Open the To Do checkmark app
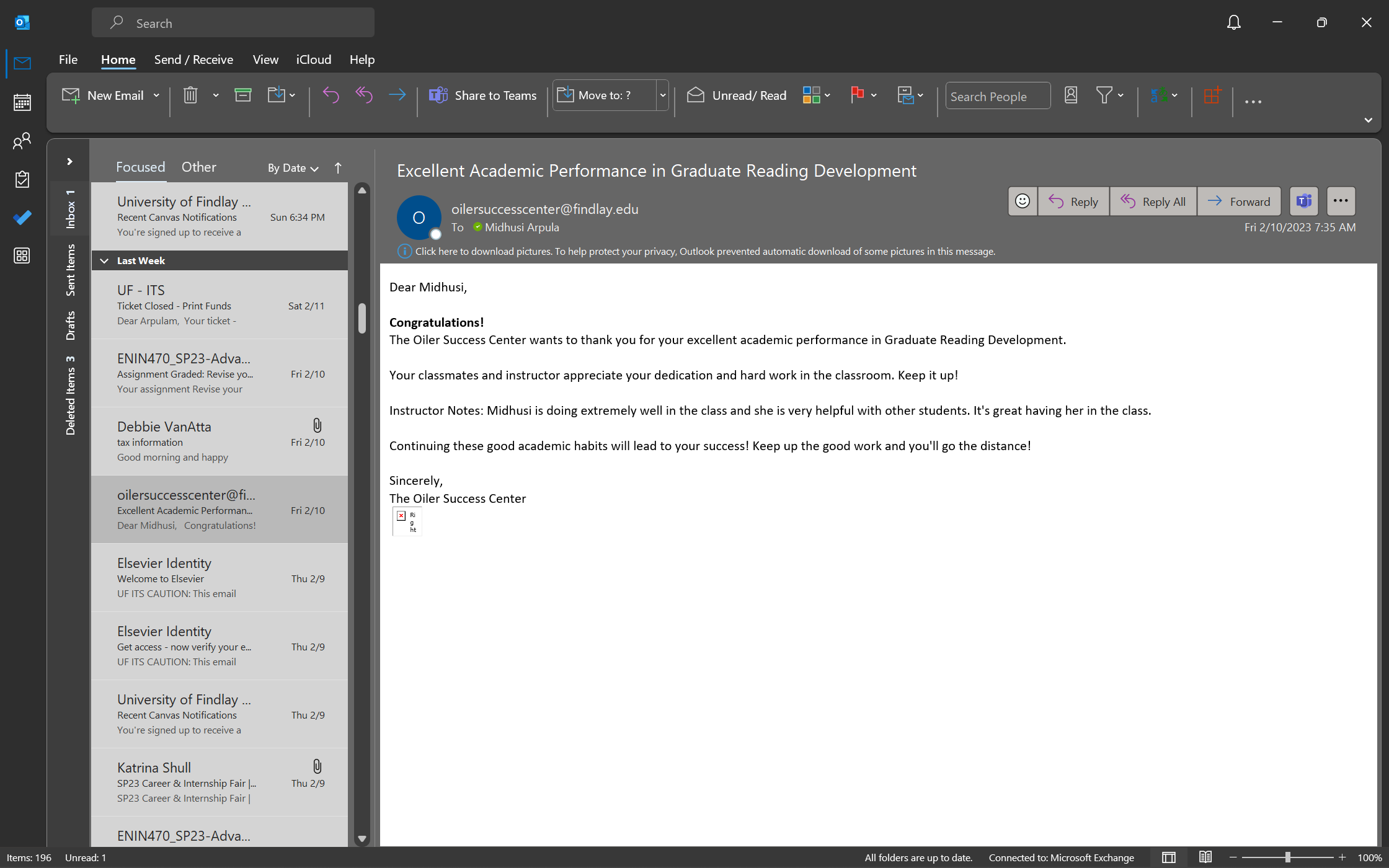 (22, 218)
